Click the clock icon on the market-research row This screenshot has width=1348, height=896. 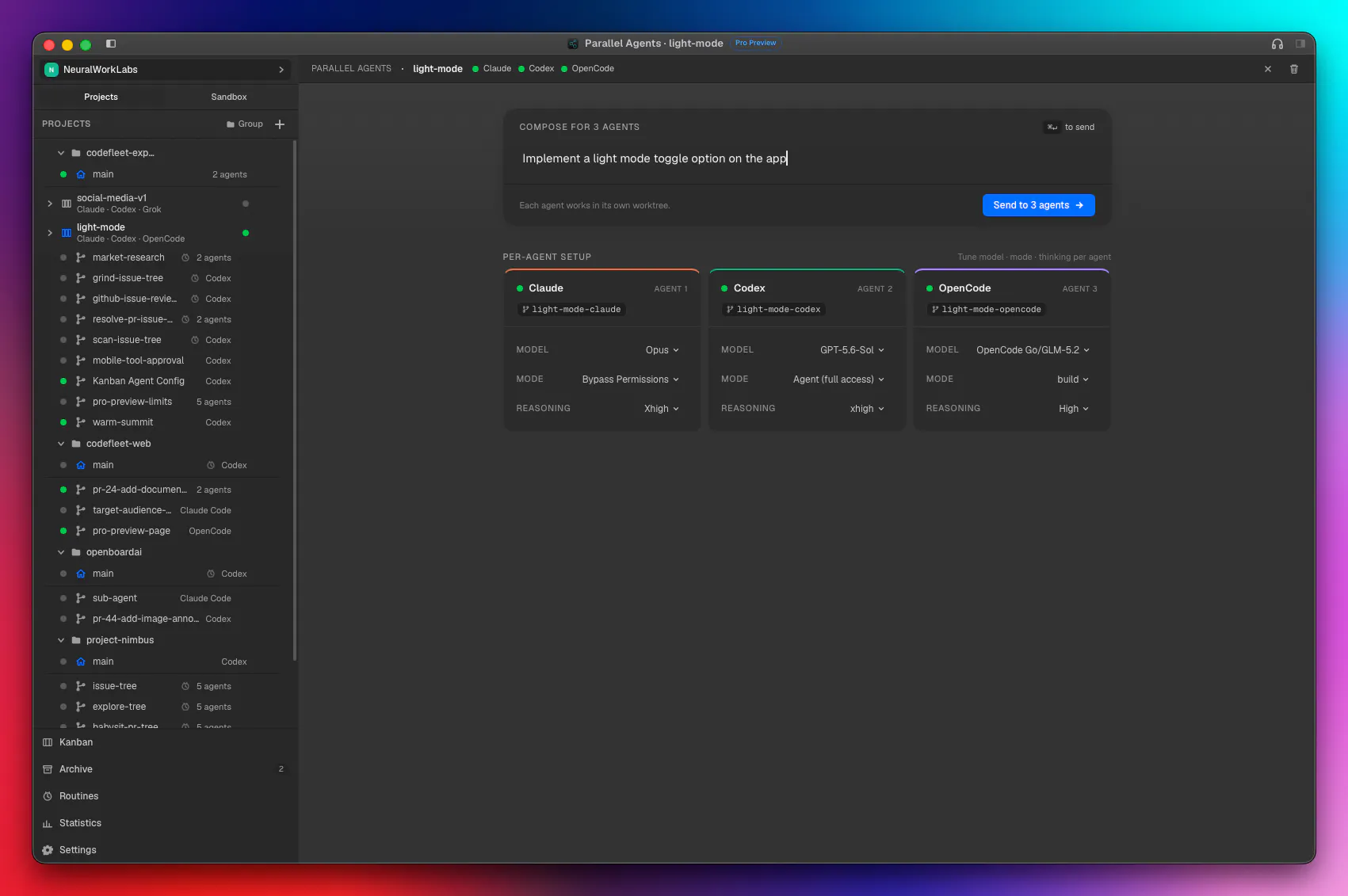click(x=185, y=257)
